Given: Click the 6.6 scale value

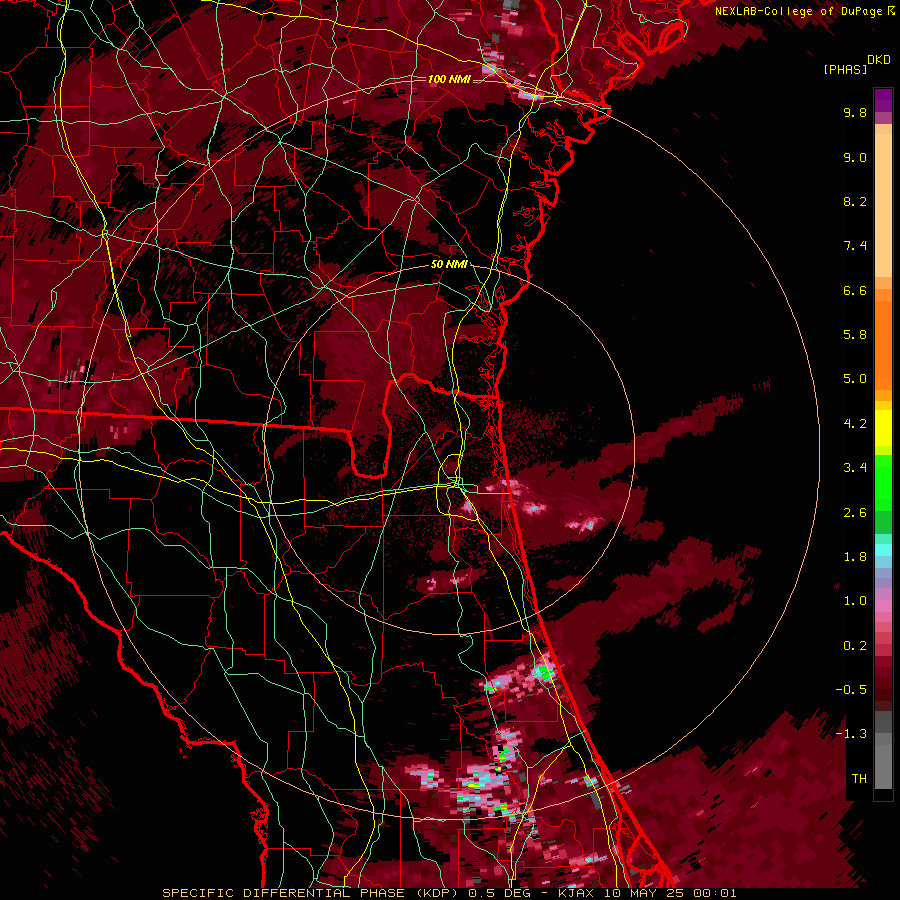Looking at the screenshot, I should point(855,290).
